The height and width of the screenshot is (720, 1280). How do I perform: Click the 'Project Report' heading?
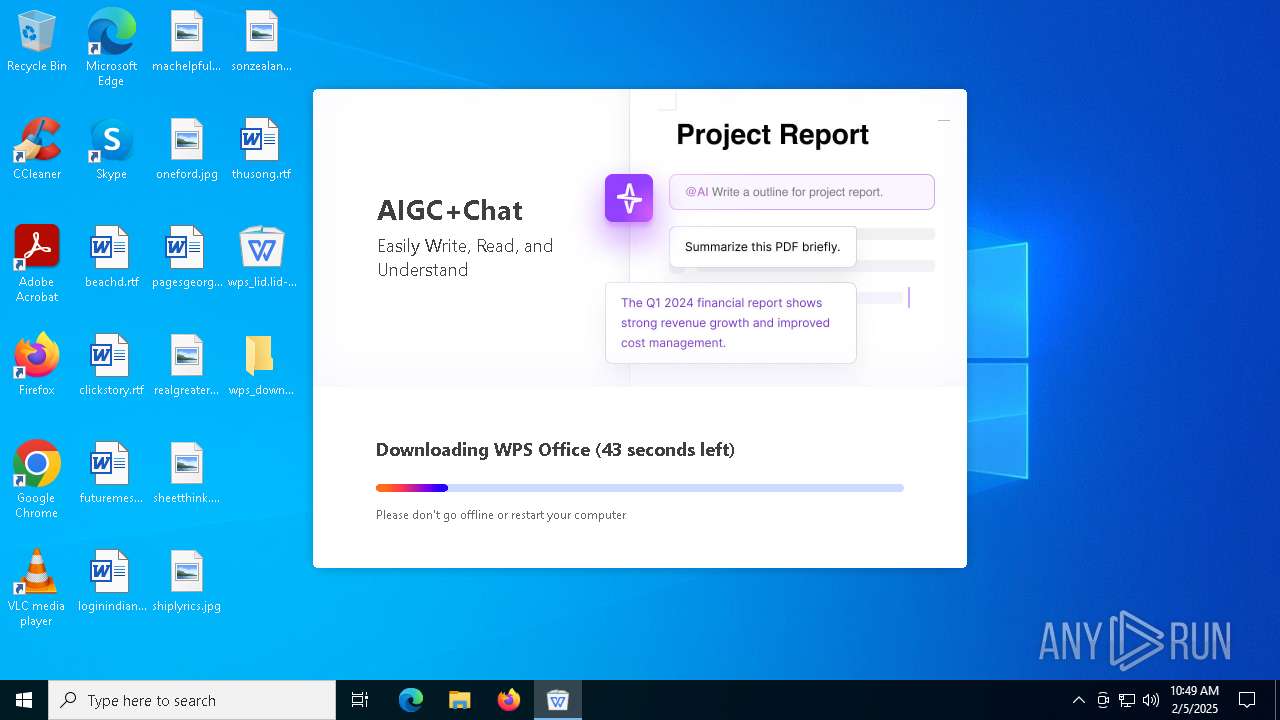click(x=773, y=134)
